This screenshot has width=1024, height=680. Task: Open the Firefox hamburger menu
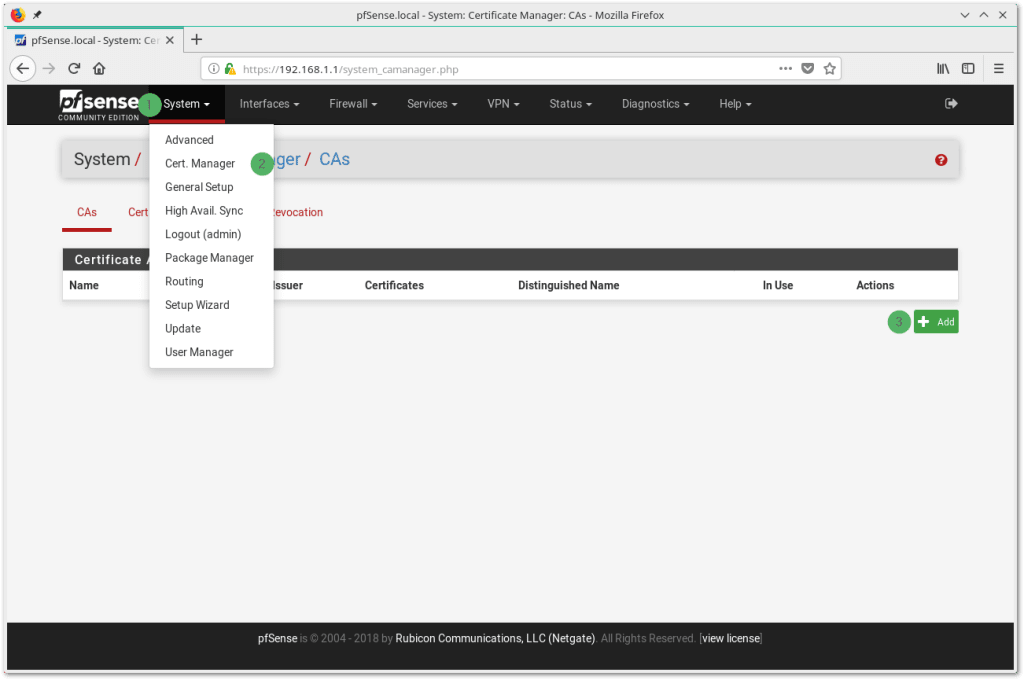coord(999,69)
